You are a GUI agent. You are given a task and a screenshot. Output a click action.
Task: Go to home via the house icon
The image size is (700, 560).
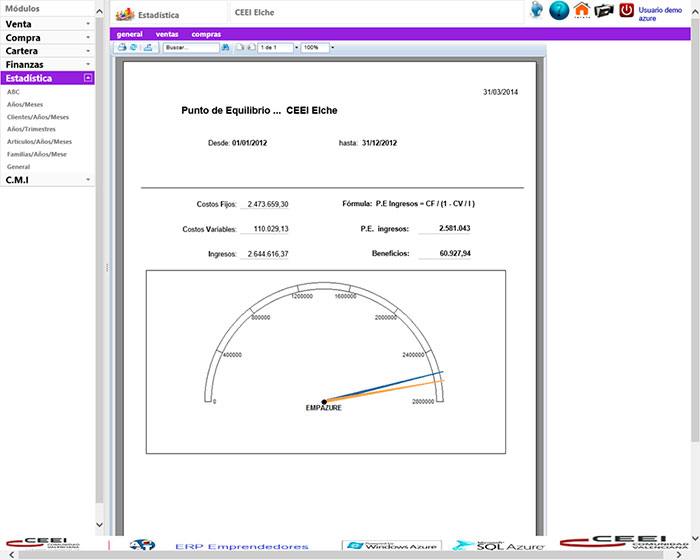pyautogui.click(x=581, y=11)
